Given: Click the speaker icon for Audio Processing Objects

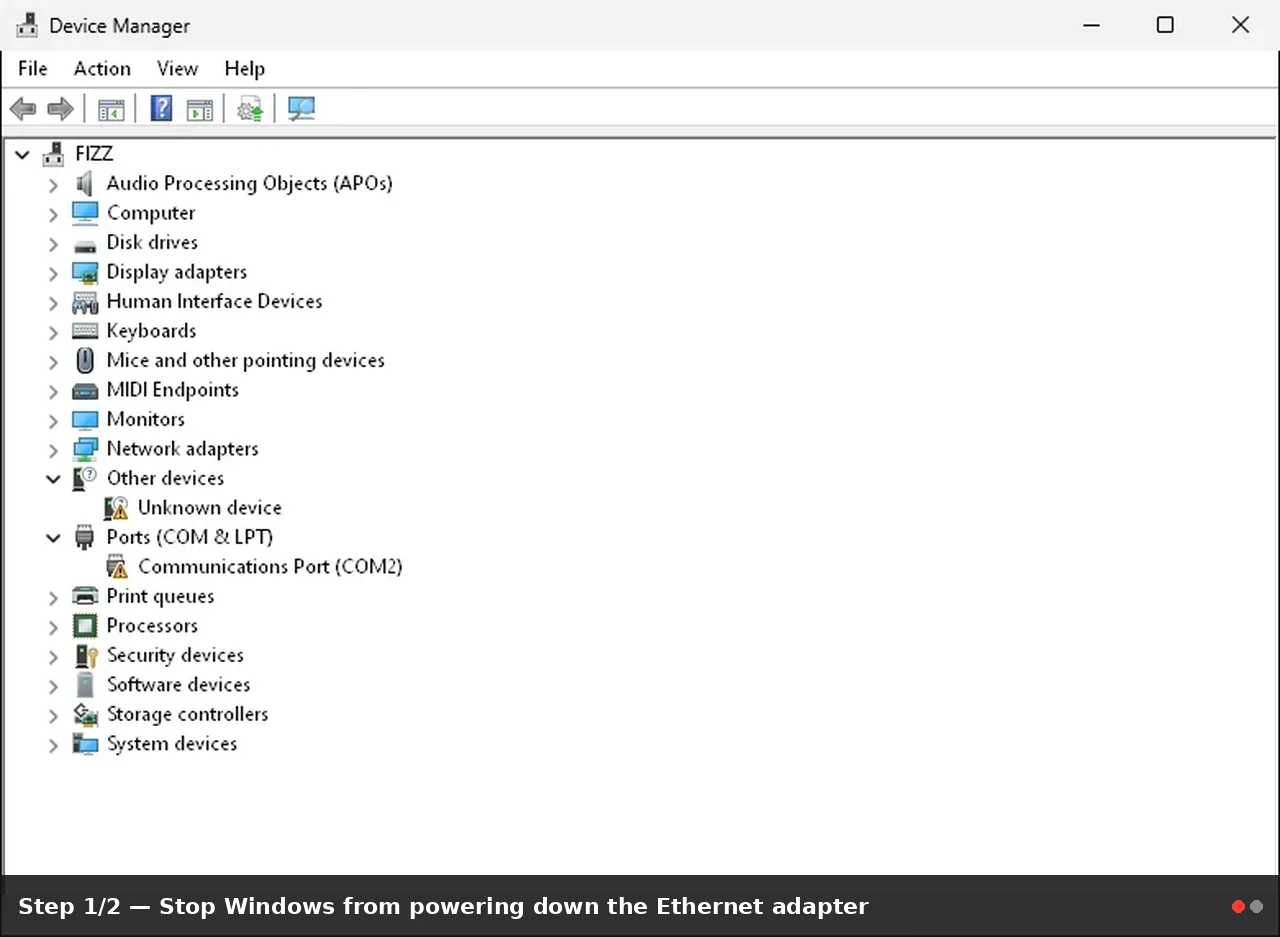Looking at the screenshot, I should [x=85, y=183].
